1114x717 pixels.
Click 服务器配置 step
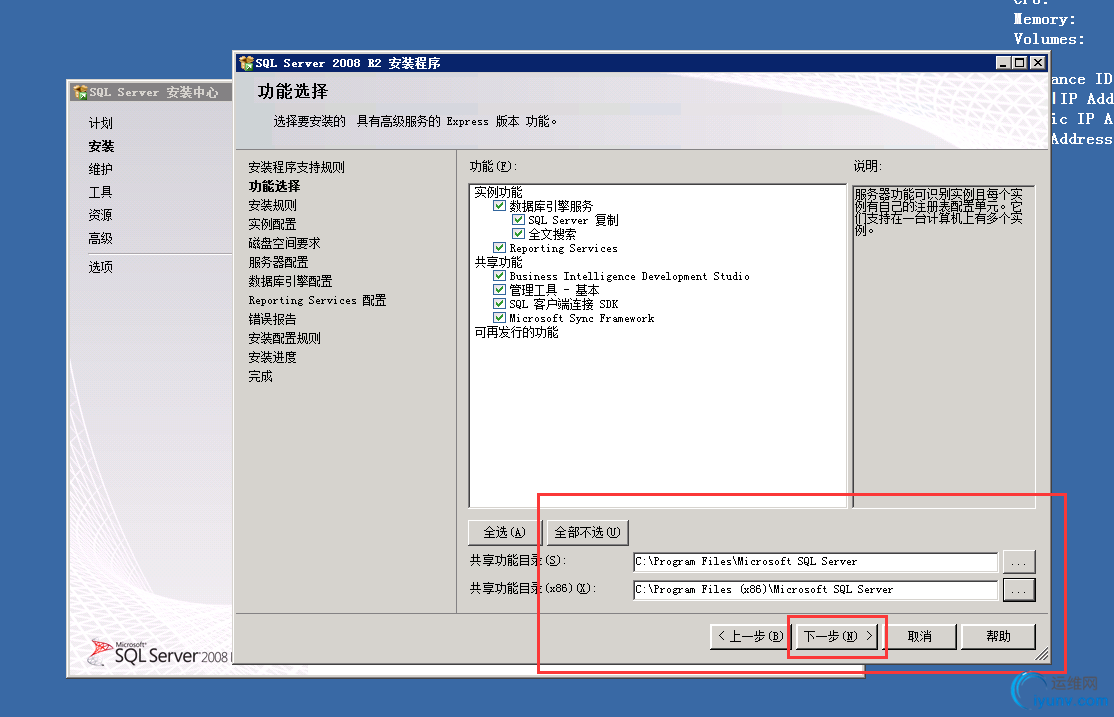click(x=278, y=262)
